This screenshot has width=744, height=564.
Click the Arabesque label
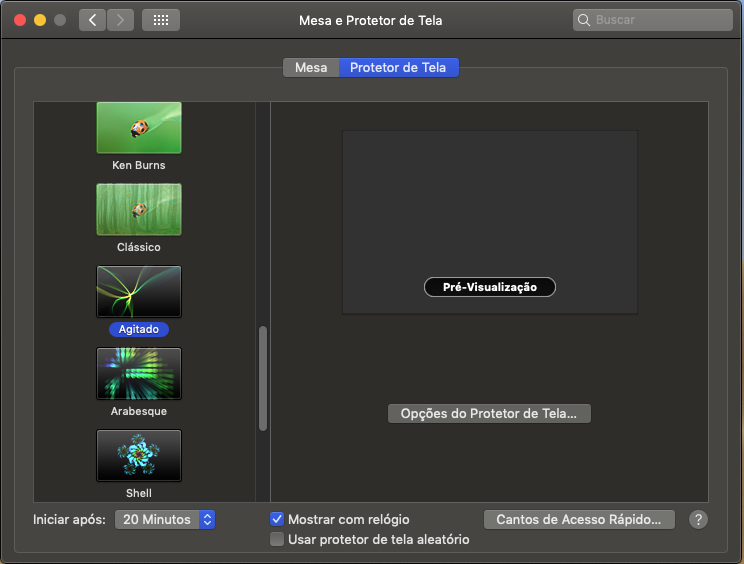tap(139, 411)
